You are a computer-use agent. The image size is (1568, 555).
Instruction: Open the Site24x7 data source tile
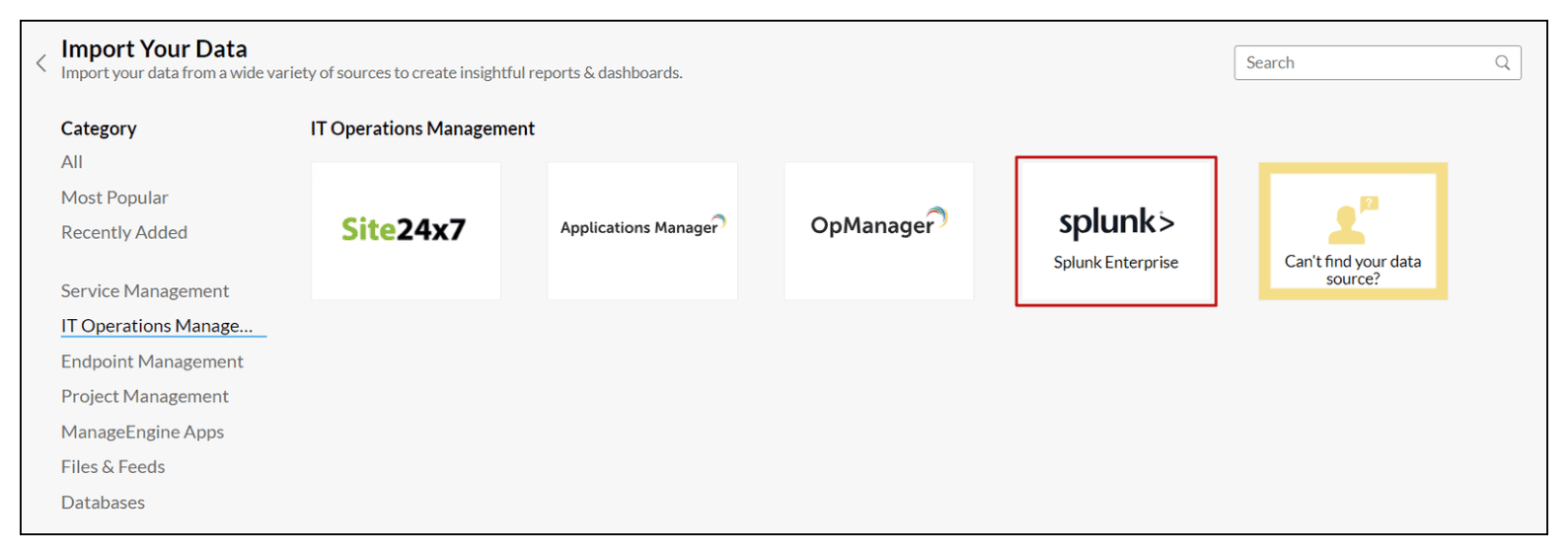coord(406,231)
